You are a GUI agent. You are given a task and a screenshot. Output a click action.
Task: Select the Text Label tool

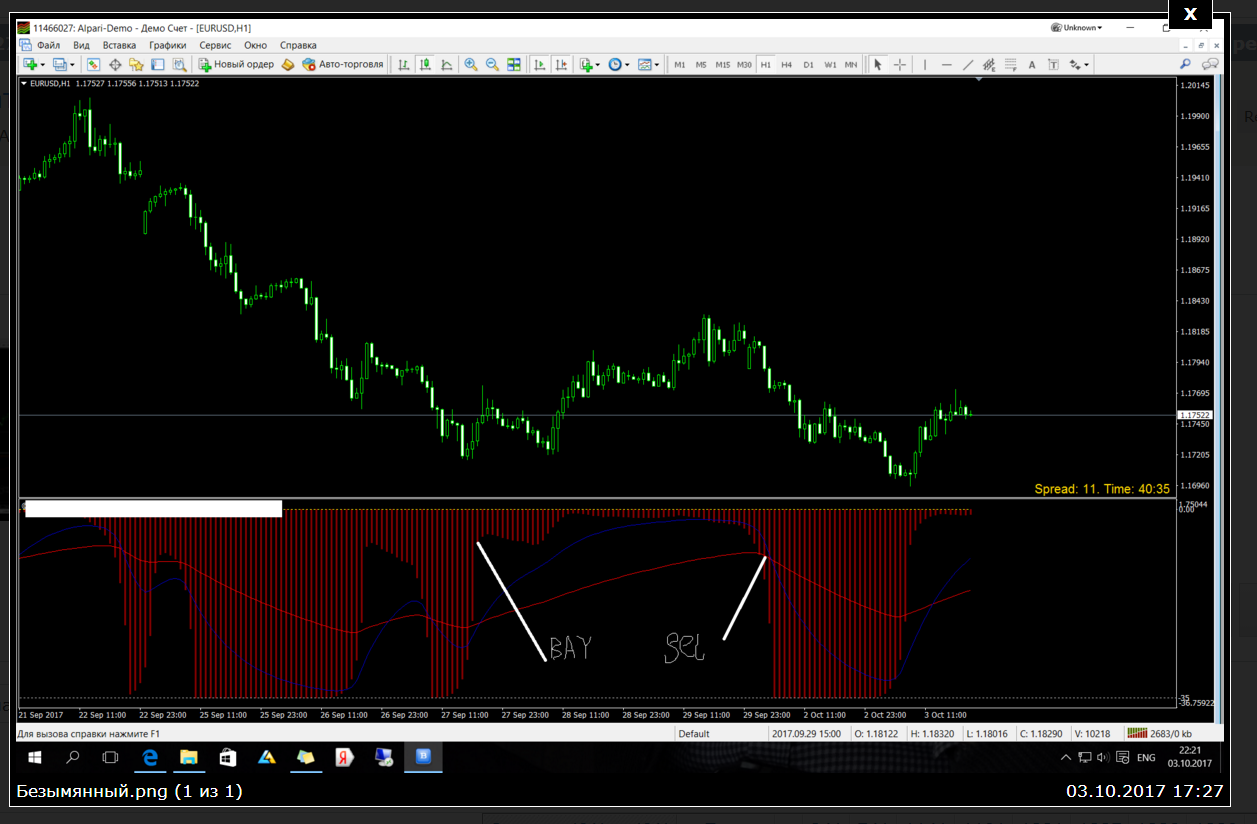[x=1053, y=64]
